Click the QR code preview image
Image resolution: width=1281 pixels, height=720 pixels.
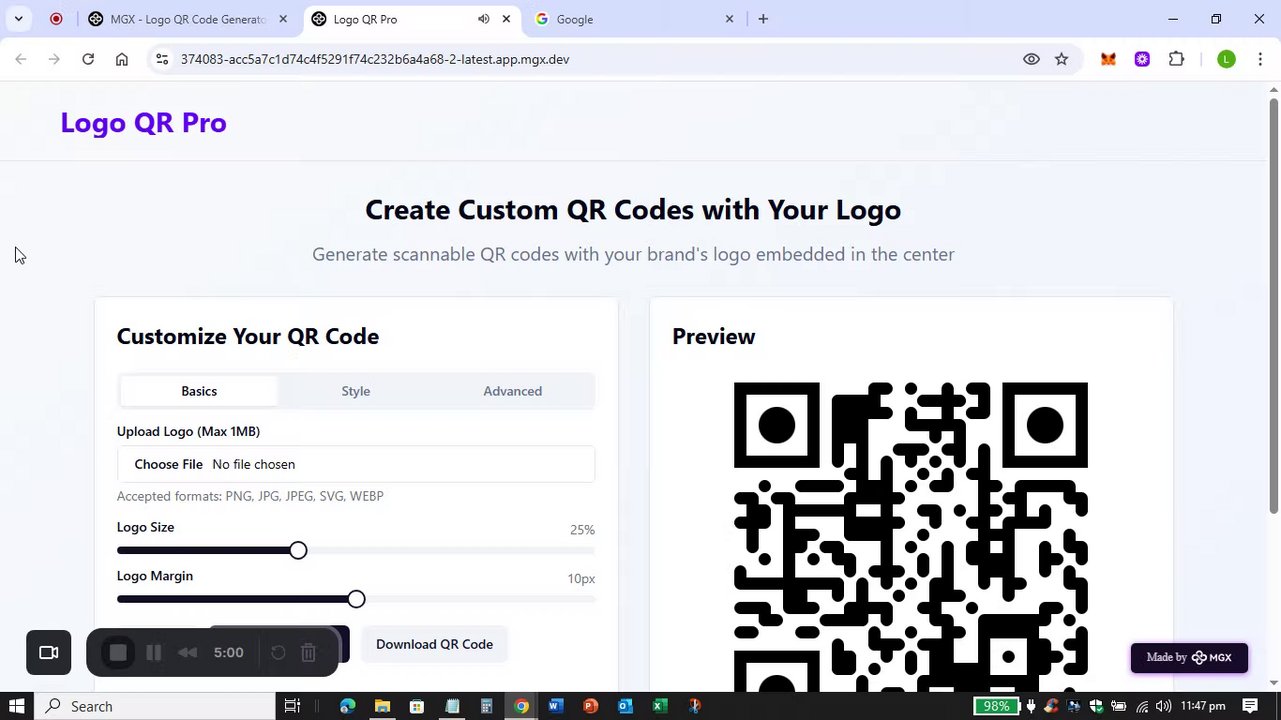coord(910,536)
